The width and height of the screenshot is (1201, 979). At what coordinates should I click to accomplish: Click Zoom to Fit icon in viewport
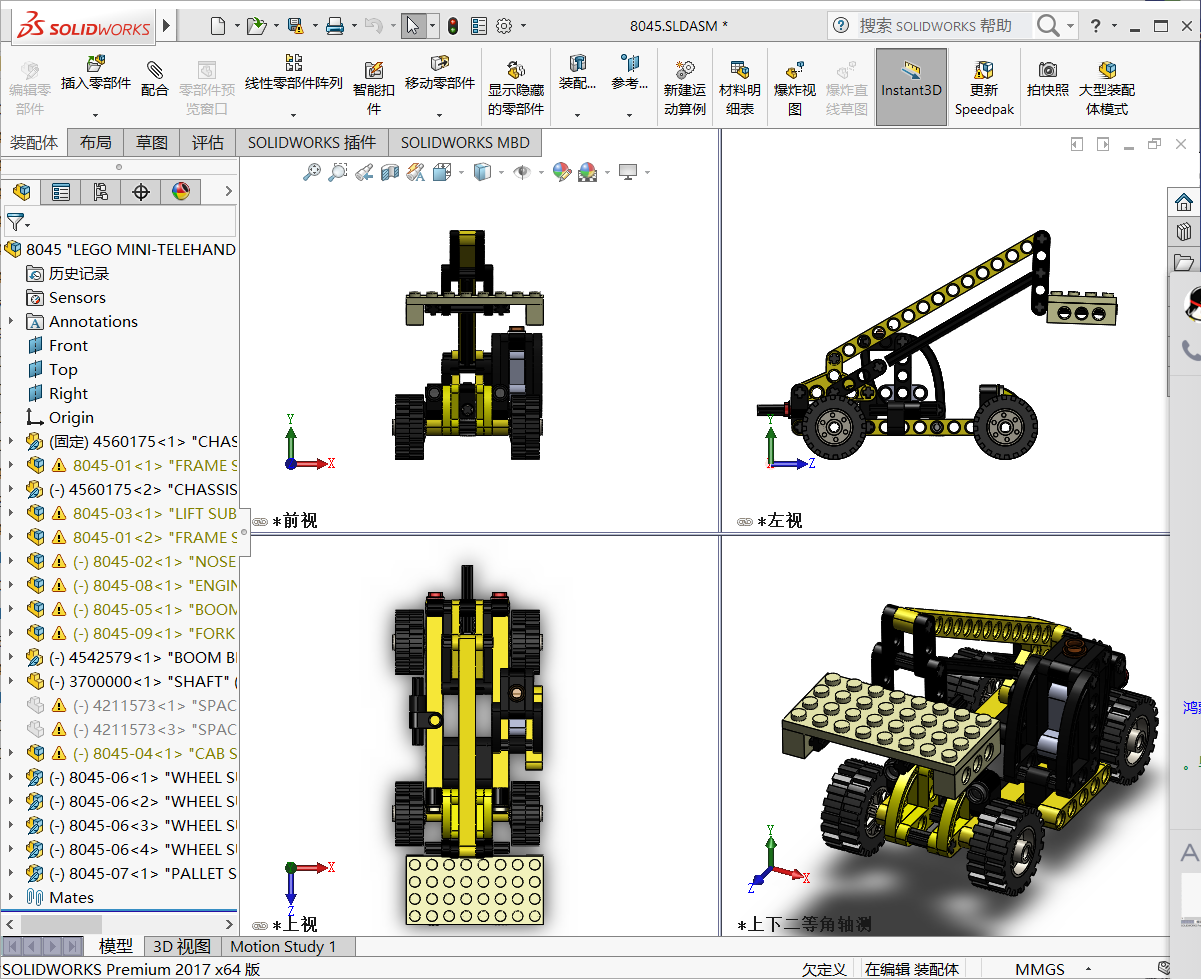(x=312, y=172)
